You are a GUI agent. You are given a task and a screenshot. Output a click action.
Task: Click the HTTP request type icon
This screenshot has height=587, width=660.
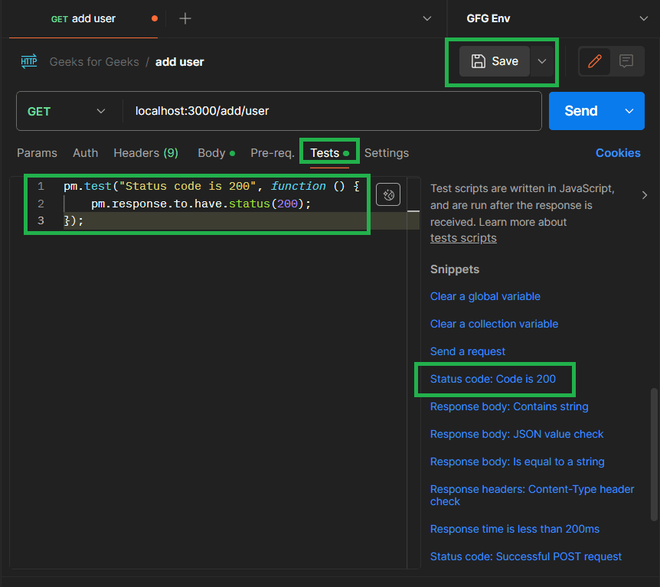tap(29, 62)
